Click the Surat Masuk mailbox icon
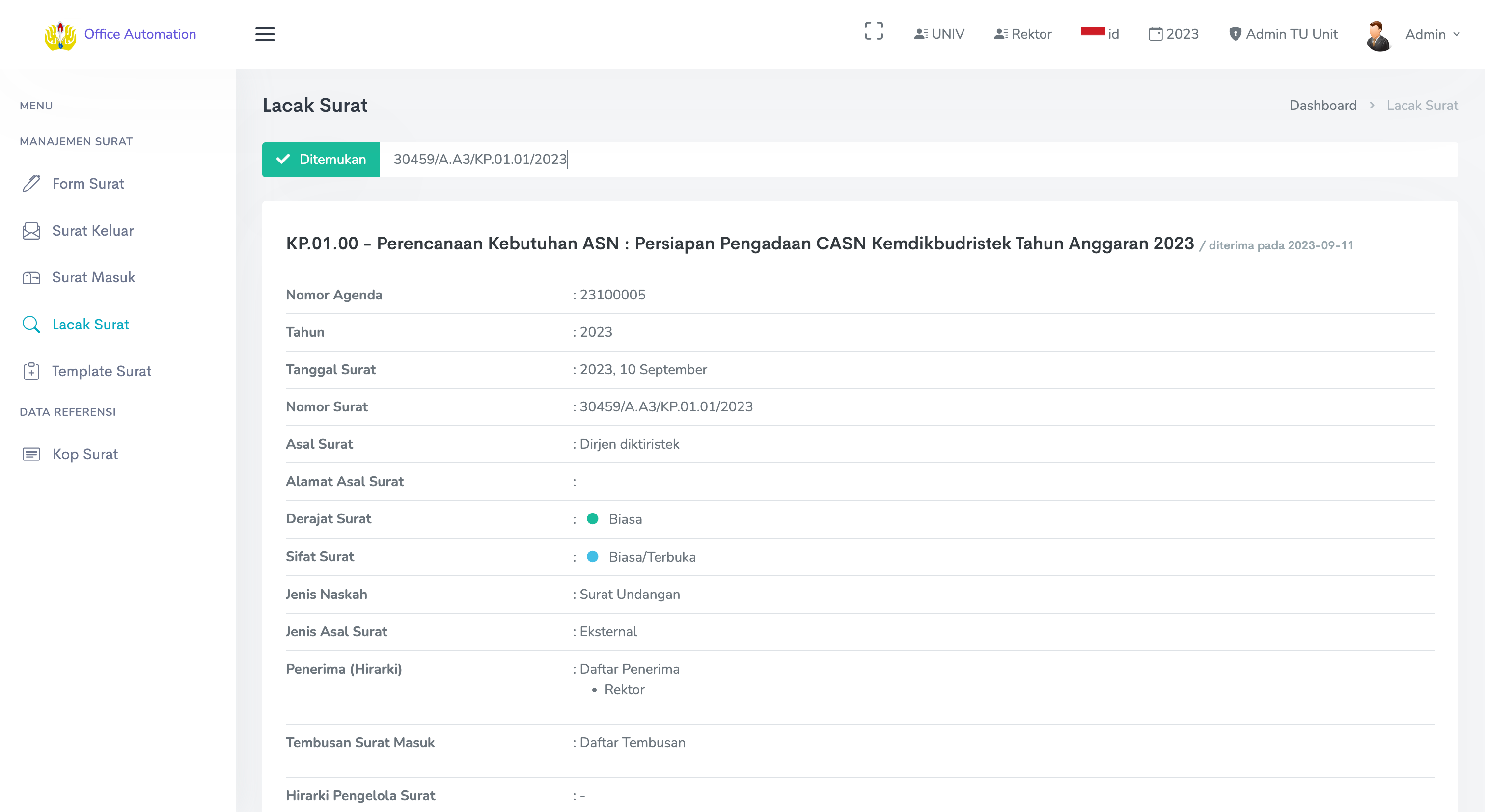Viewport: 1485px width, 812px height. pos(31,278)
